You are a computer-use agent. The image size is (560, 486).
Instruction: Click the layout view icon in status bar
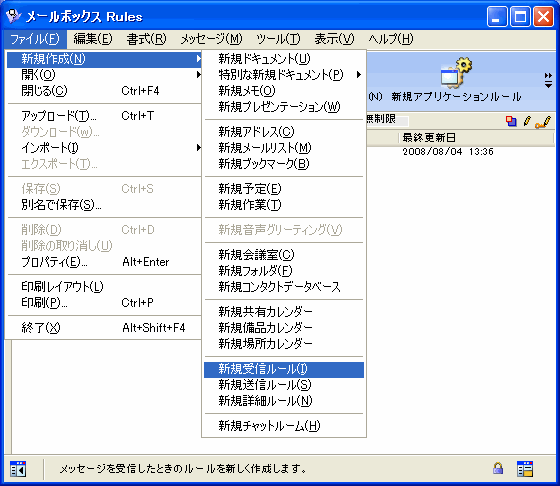(x=525, y=469)
